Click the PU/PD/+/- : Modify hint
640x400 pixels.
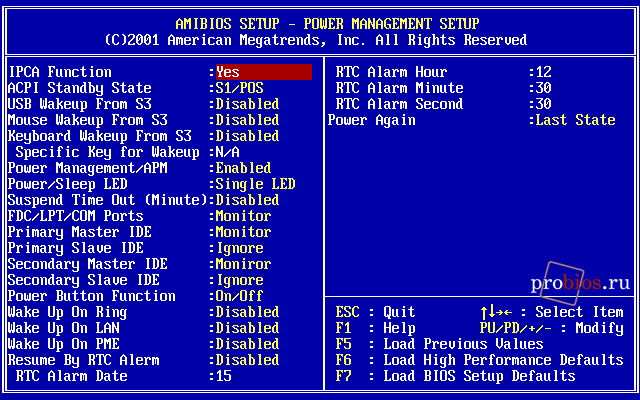[552, 328]
